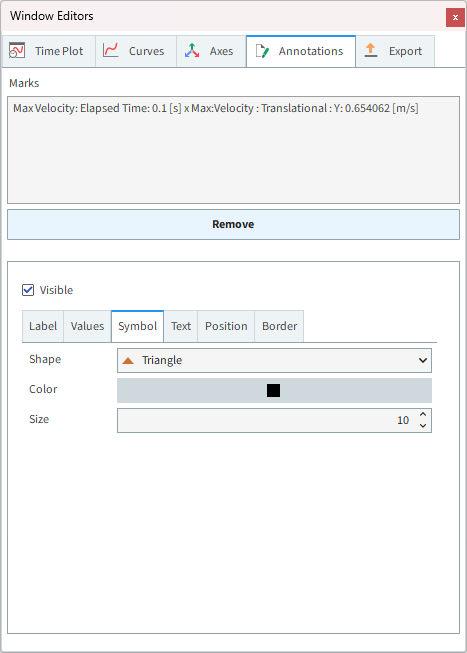The image size is (467, 653).
Task: Decrease Size value with down arrow
Action: click(423, 425)
